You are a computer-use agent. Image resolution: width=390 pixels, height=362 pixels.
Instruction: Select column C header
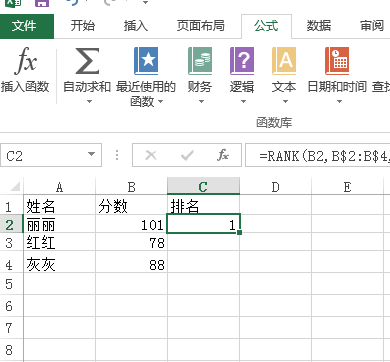(203, 186)
